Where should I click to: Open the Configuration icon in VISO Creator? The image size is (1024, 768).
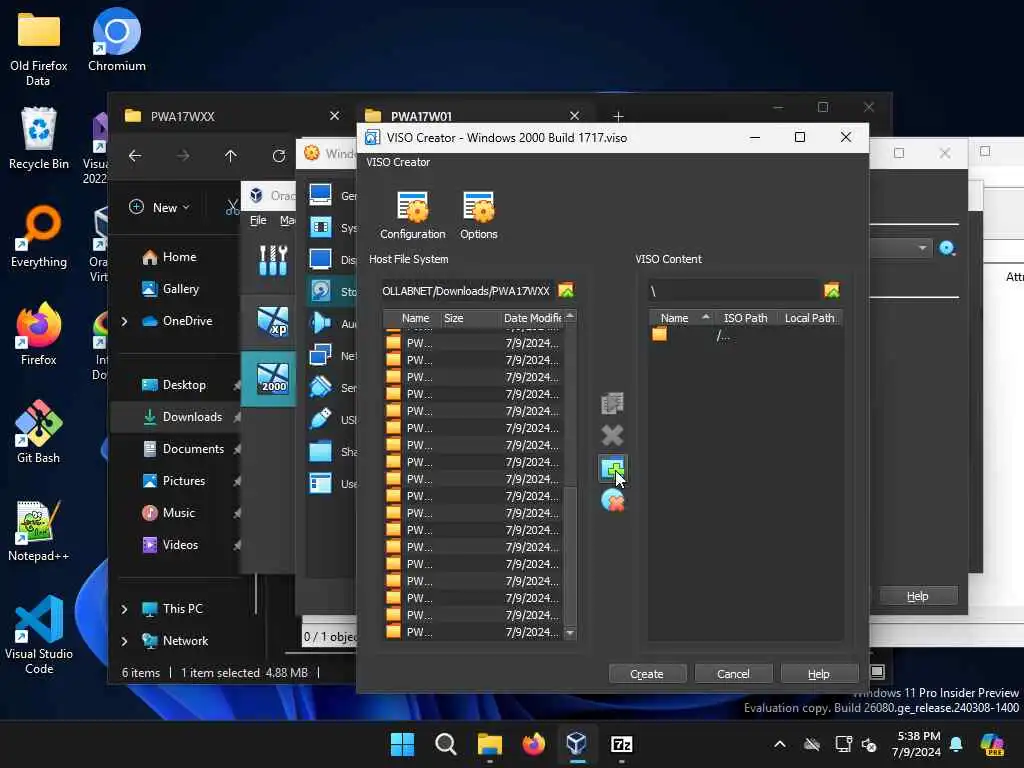[413, 215]
